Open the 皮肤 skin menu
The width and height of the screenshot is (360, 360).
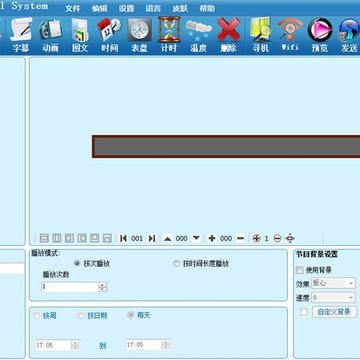(180, 8)
